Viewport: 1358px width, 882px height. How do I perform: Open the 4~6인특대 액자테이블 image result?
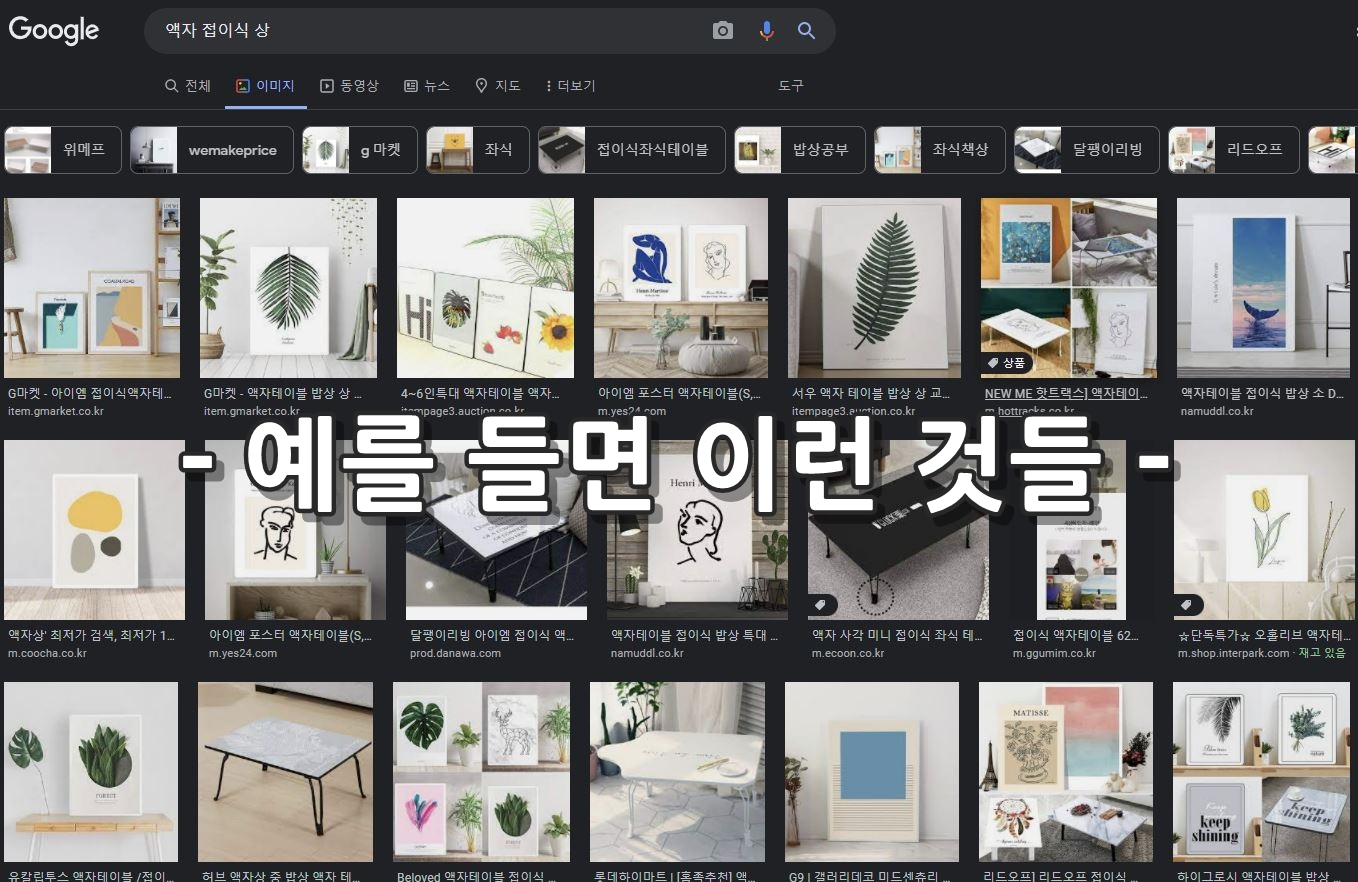(485, 288)
